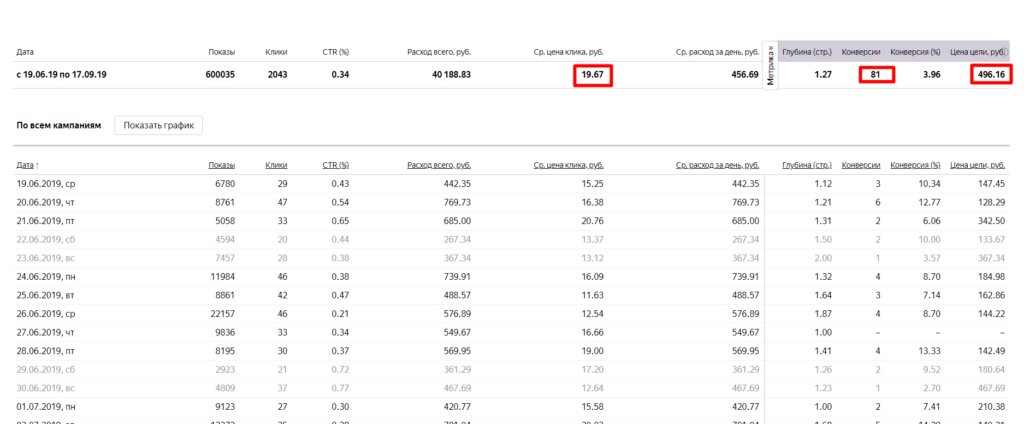Image resolution: width=1024 pixels, height=424 pixels.
Task: Click the highlighted 19.67 average click price
Action: pos(593,75)
